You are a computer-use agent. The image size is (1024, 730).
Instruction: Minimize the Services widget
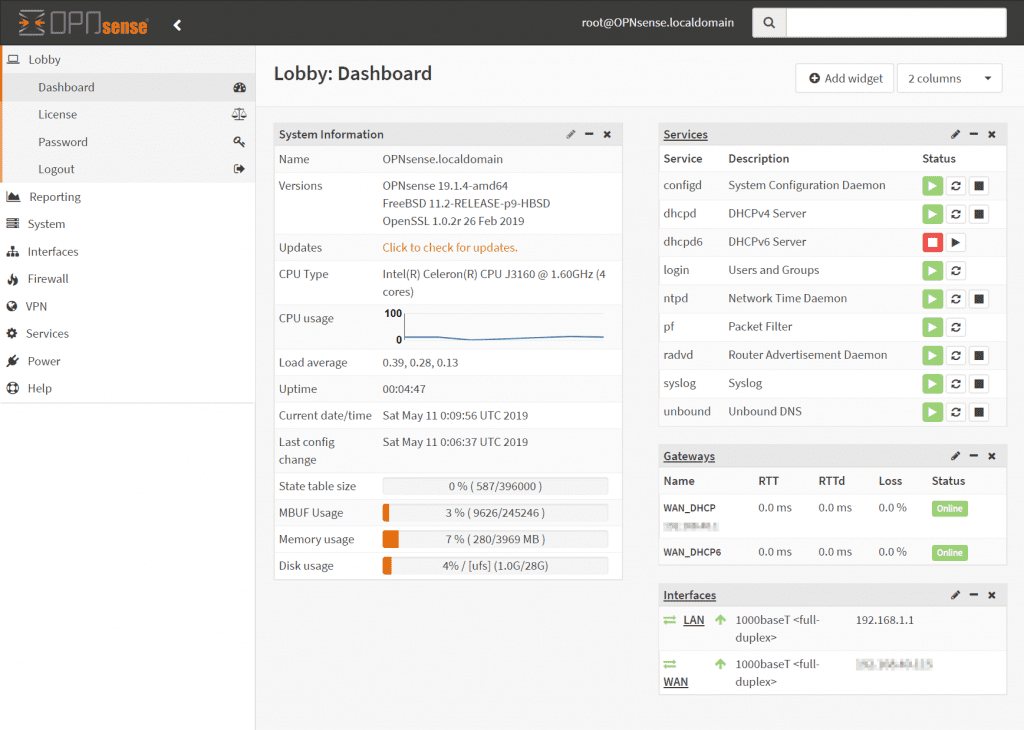coord(974,134)
